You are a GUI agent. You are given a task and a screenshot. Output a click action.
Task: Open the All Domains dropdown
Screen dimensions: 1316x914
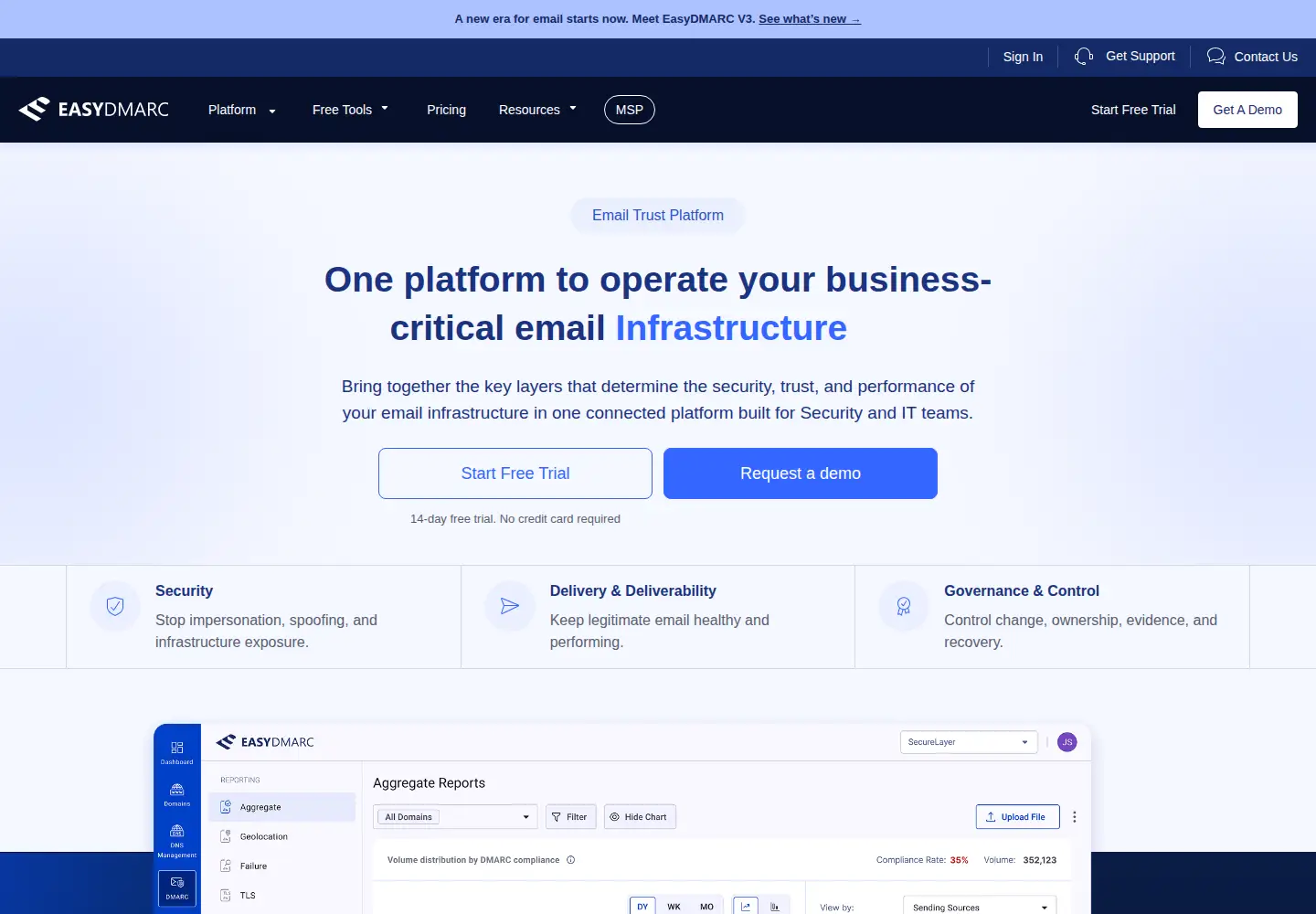(x=456, y=817)
